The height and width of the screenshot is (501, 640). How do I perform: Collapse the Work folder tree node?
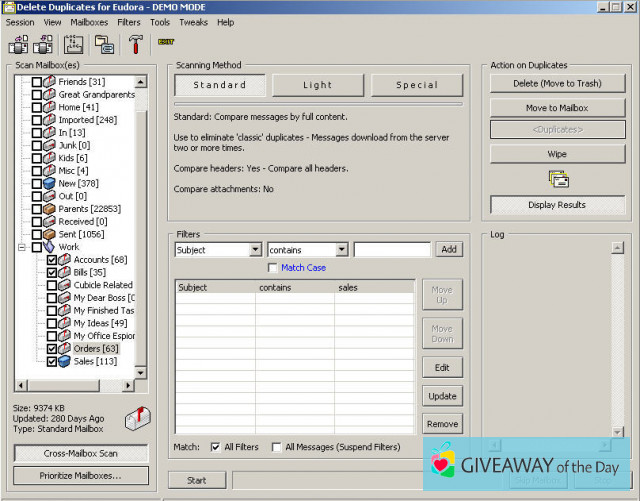click(22, 246)
